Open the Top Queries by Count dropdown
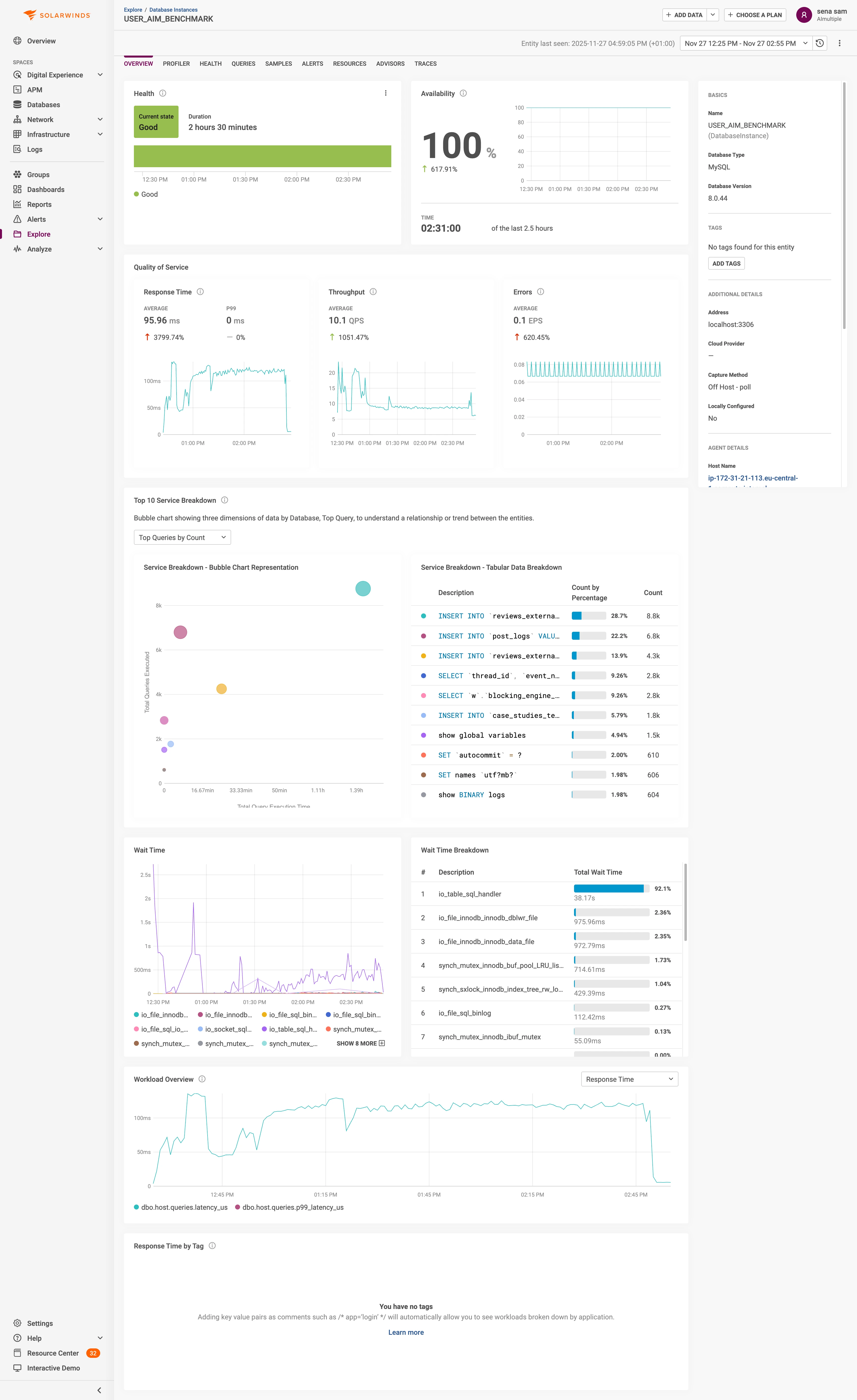857x1400 pixels. [182, 538]
